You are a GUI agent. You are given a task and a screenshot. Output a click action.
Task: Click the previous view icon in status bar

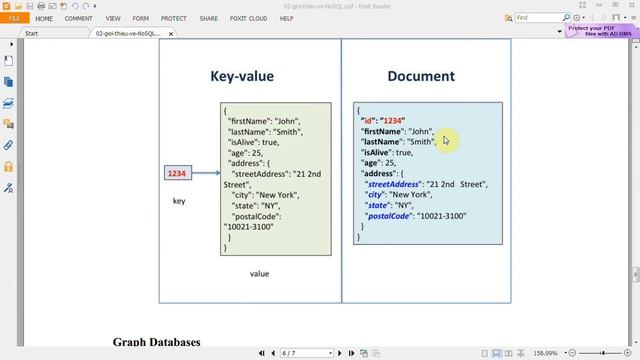click(x=364, y=353)
